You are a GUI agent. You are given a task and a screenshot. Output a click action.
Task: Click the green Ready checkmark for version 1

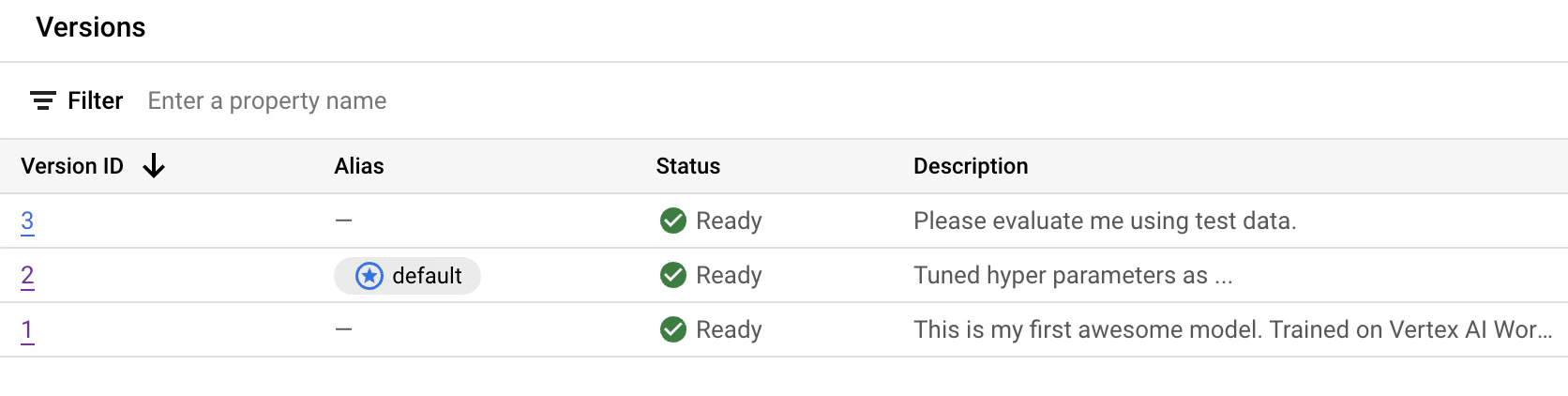click(673, 329)
